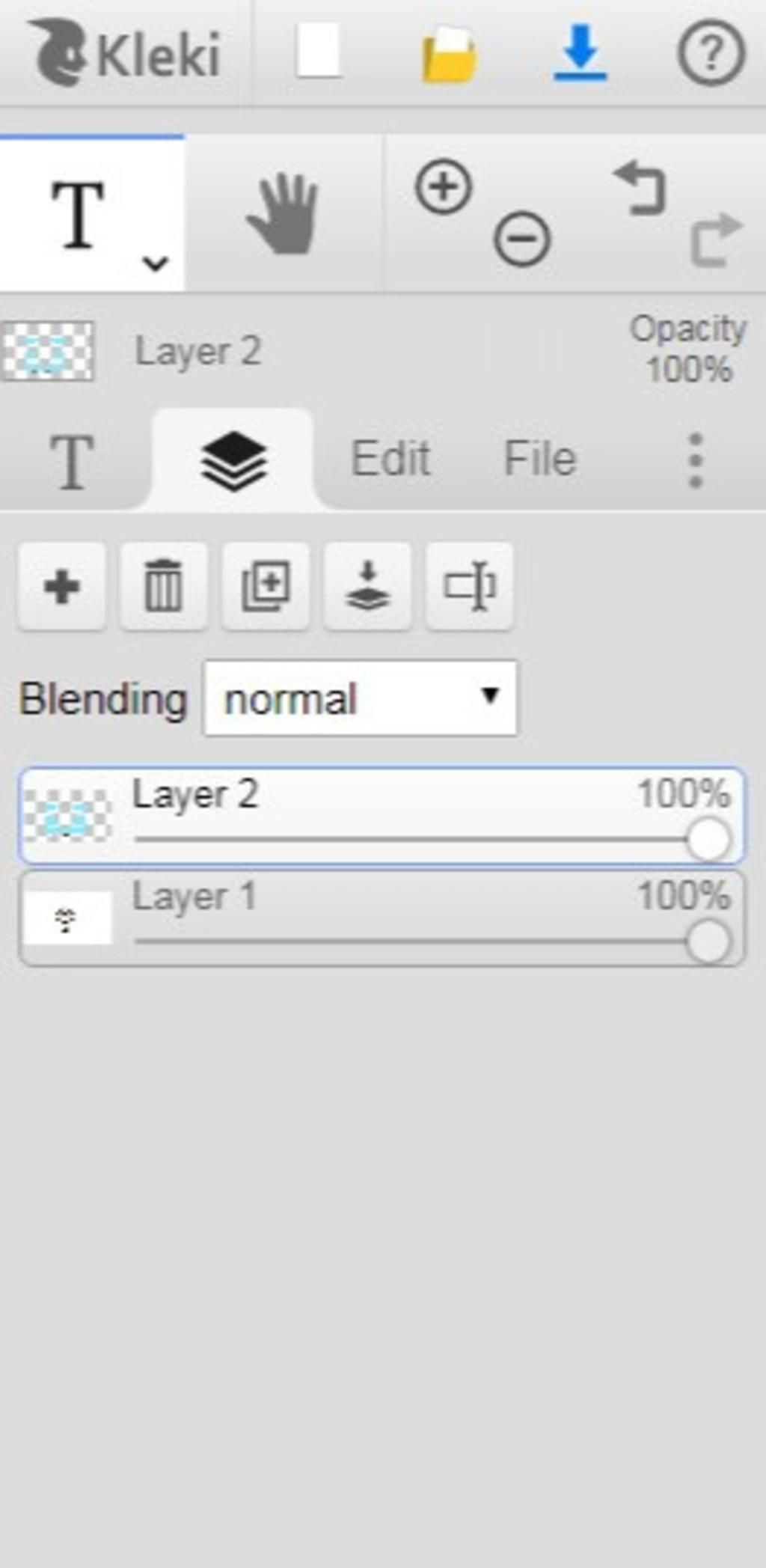Select the Hand pan tool
Image resolution: width=766 pixels, height=1568 pixels.
click(x=283, y=214)
